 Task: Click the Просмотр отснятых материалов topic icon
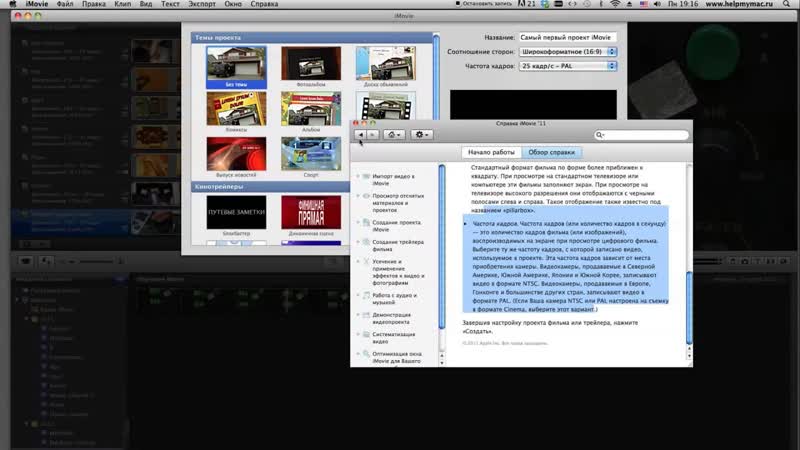coord(366,195)
